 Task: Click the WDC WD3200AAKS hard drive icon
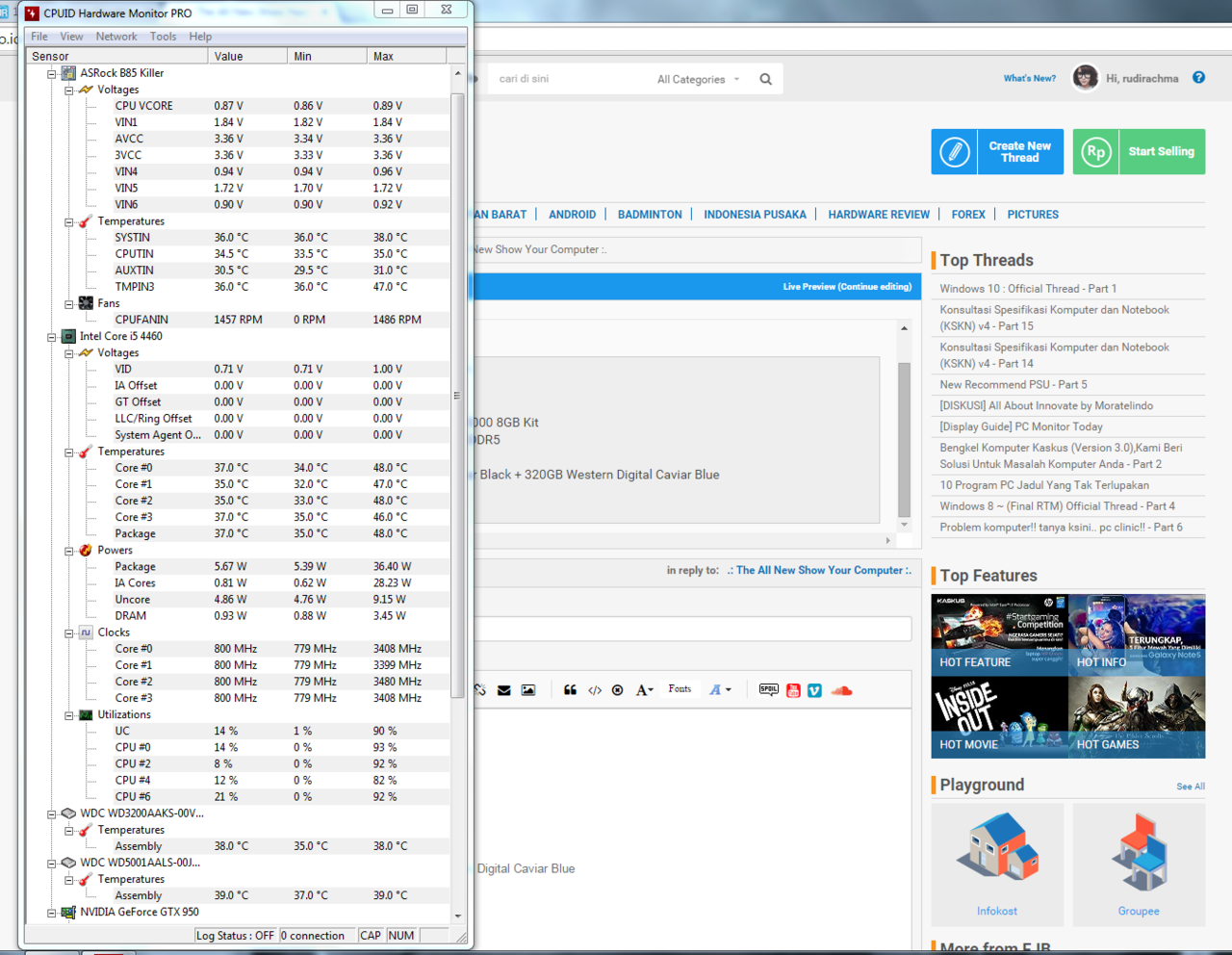68,813
